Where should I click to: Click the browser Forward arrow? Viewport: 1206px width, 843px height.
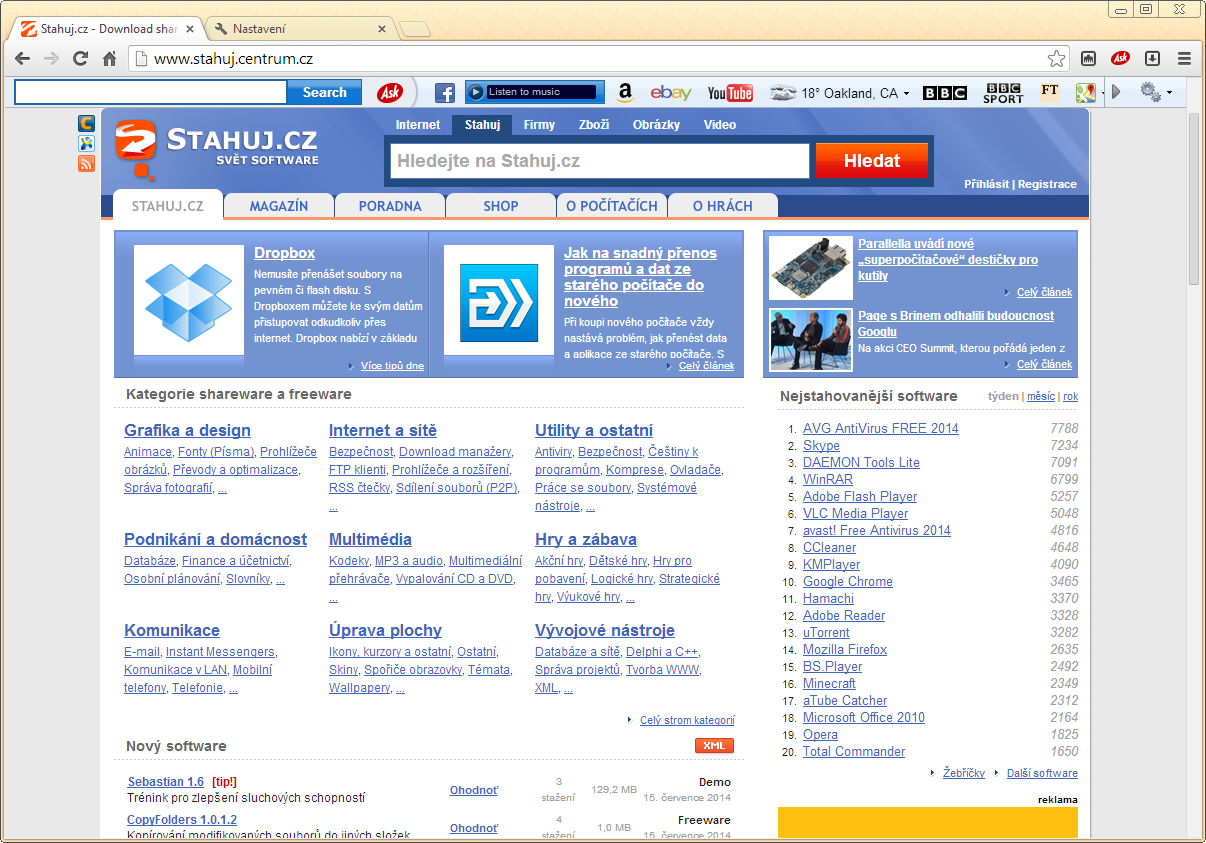pyautogui.click(x=51, y=59)
